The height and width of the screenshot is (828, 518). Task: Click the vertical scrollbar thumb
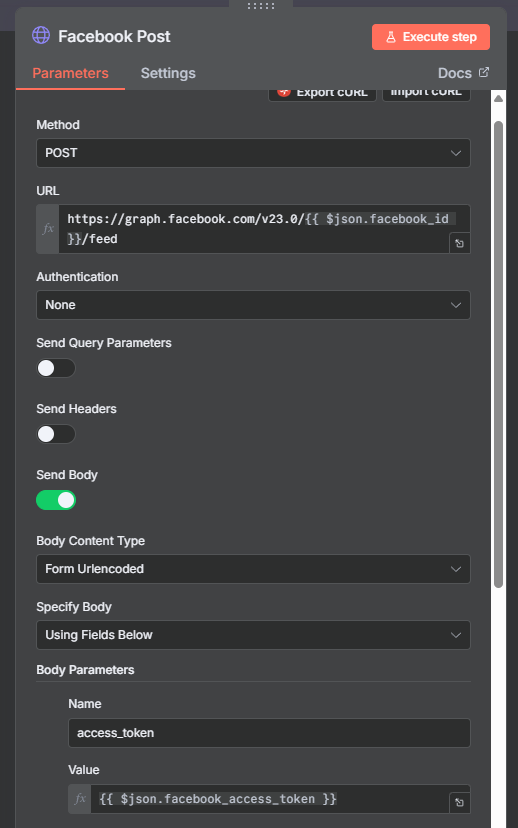click(x=498, y=354)
